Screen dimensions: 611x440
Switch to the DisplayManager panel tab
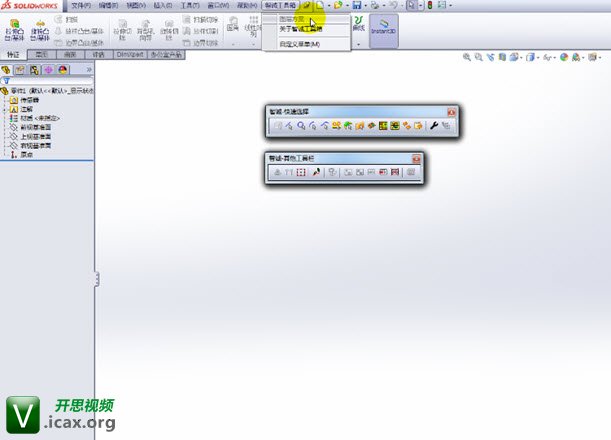tap(63, 70)
